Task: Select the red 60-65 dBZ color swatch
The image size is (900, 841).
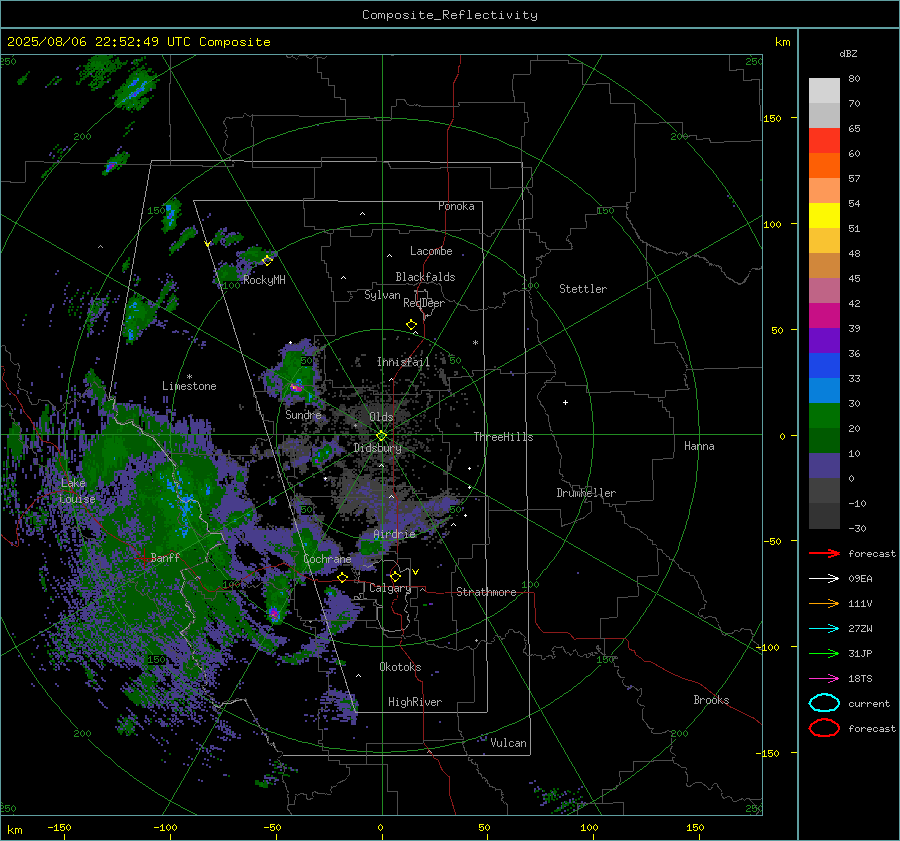Action: pyautogui.click(x=824, y=141)
